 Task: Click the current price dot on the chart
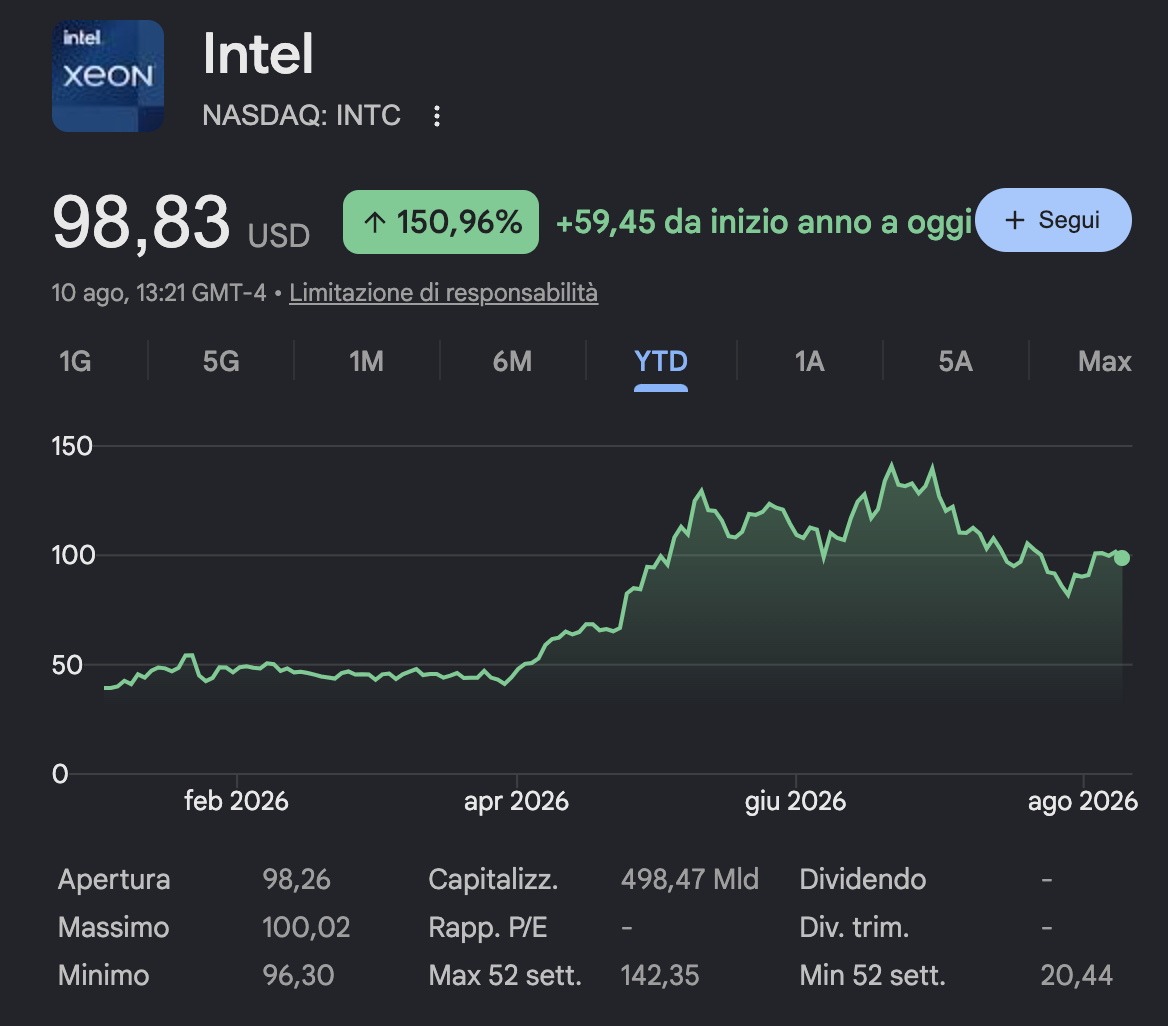point(1122,557)
